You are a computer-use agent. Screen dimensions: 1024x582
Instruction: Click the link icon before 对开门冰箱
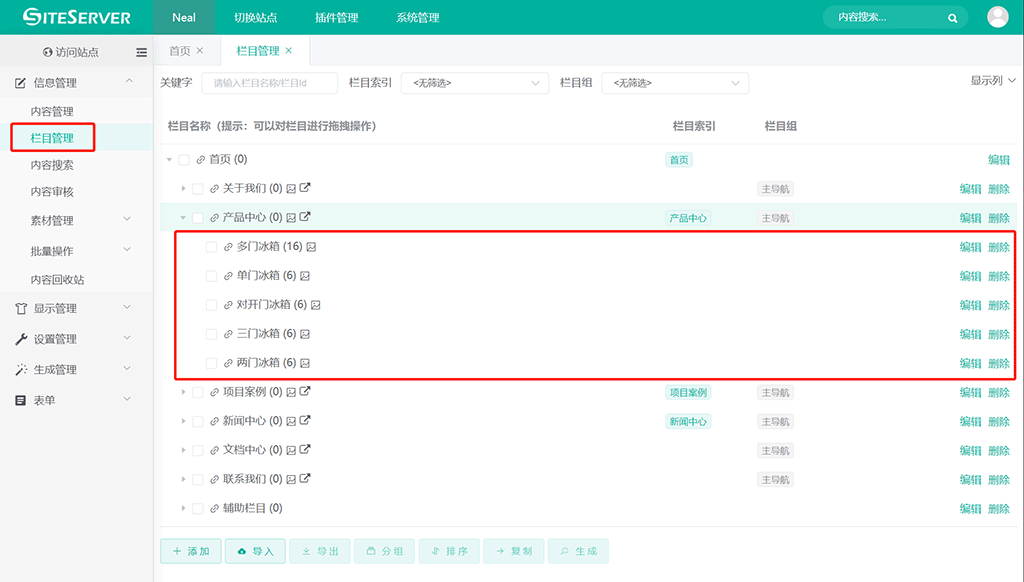[228, 305]
